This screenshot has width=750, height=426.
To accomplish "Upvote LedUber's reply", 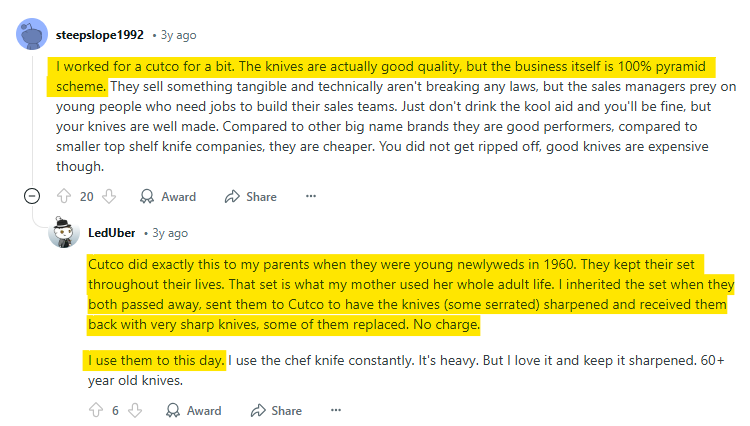I will pos(97,410).
